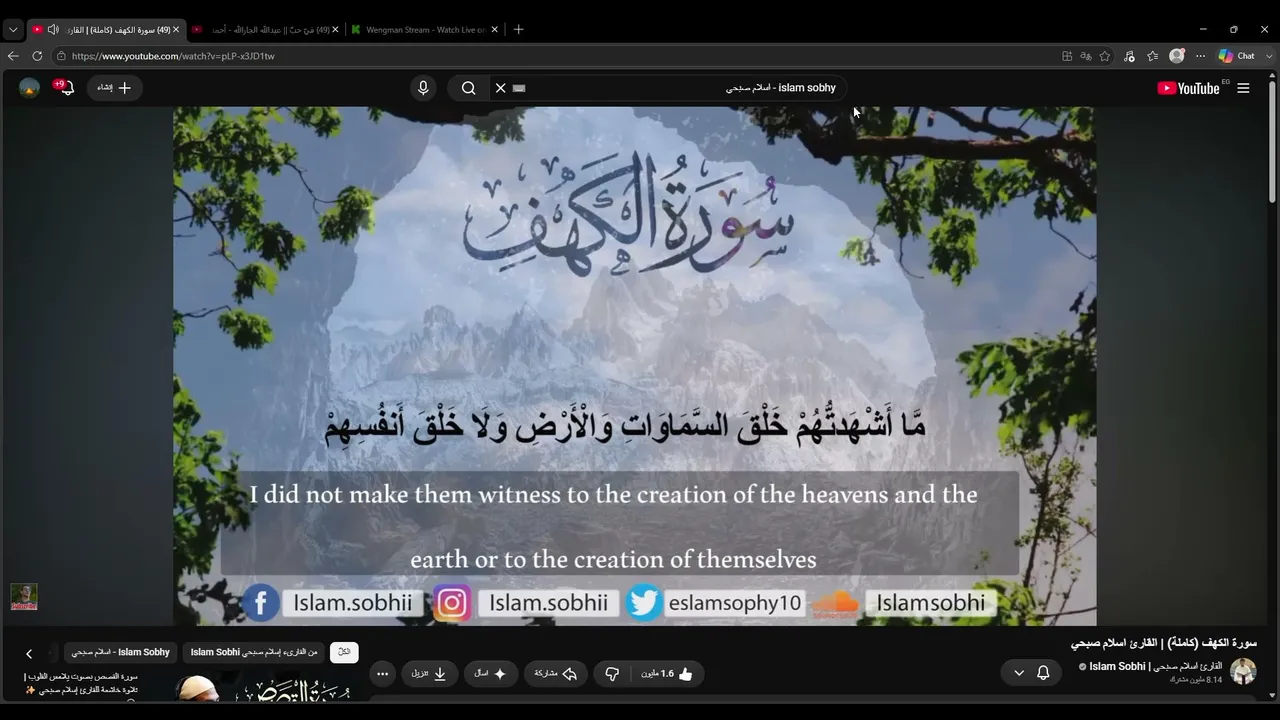Image resolution: width=1280 pixels, height=720 pixels.
Task: Select the Islam Sobhy - اسلام صبحي chip
Action: coord(121,652)
